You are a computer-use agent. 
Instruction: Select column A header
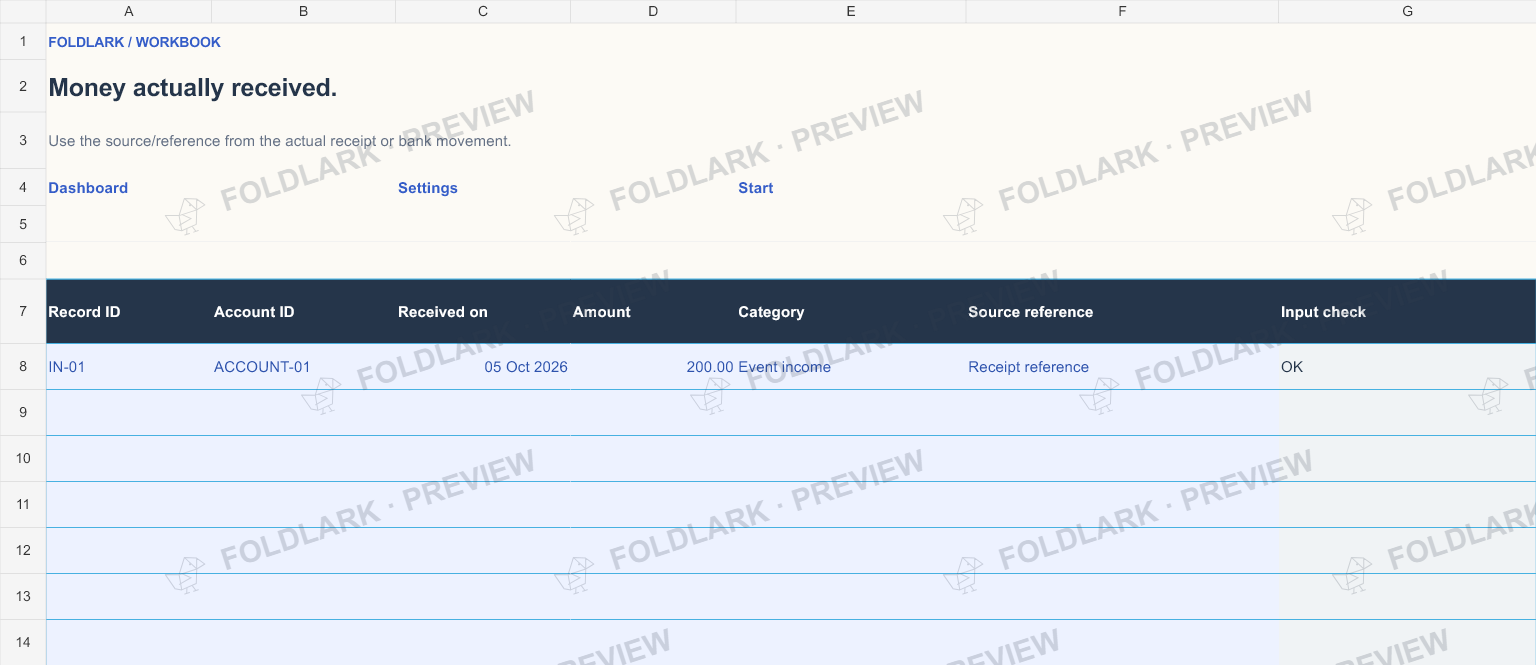pos(129,11)
